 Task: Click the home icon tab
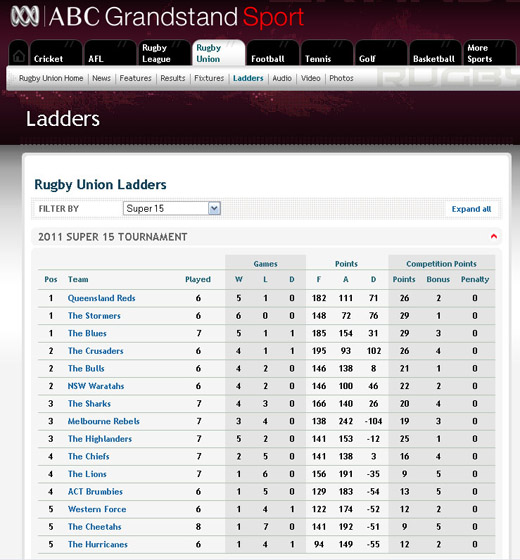(x=19, y=53)
